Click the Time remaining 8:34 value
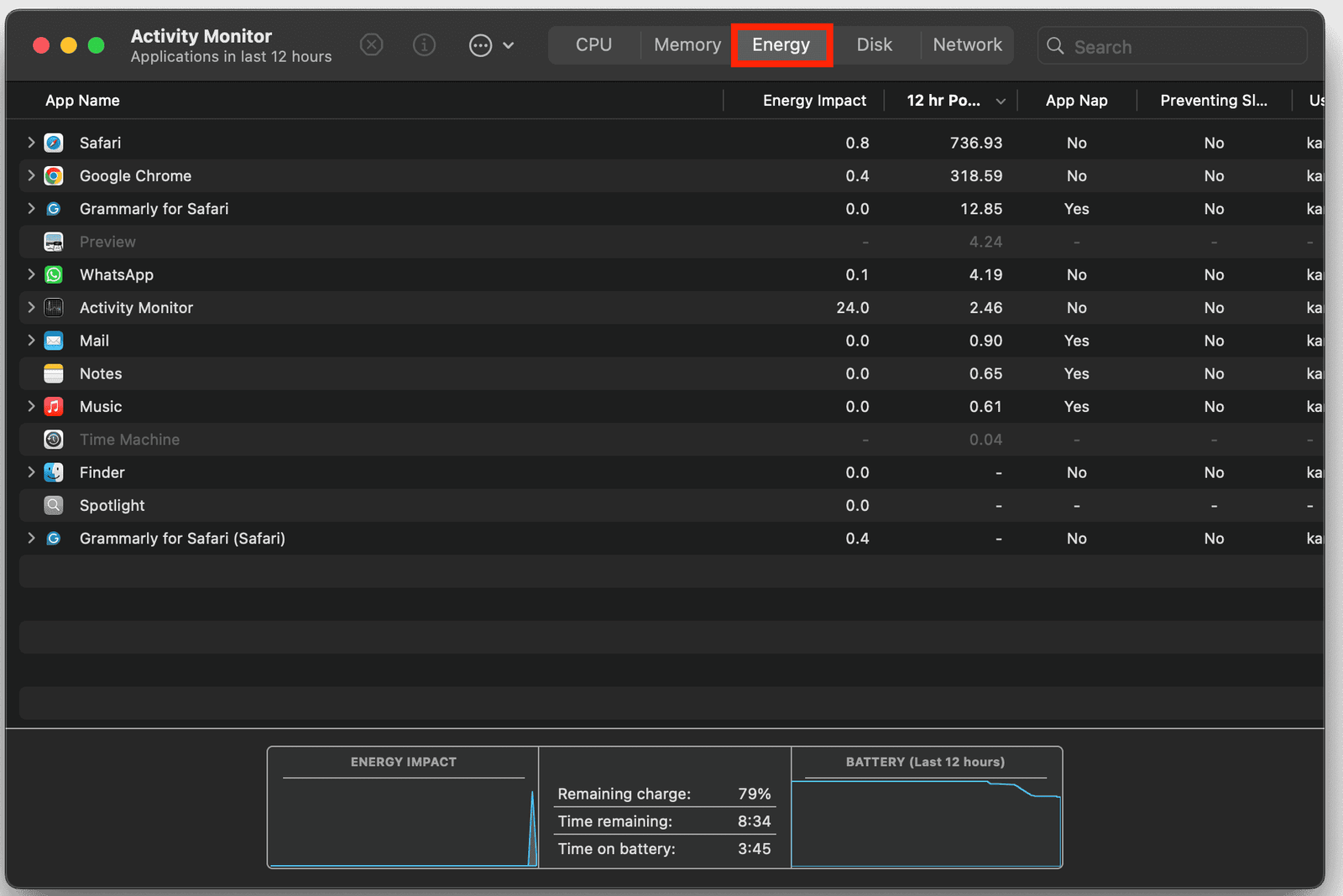 754,821
